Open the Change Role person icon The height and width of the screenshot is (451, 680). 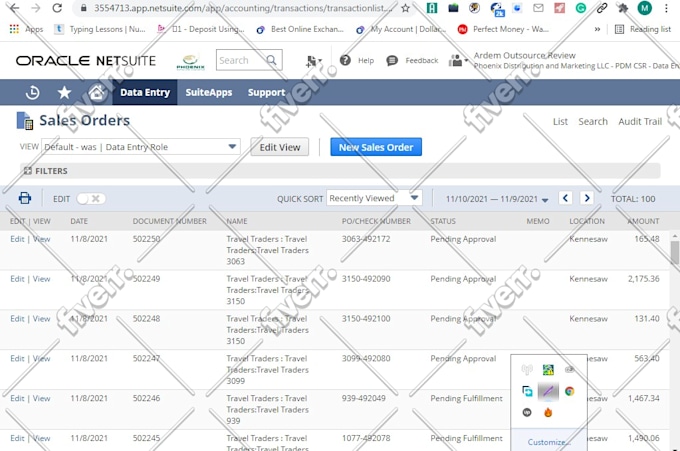tap(457, 60)
